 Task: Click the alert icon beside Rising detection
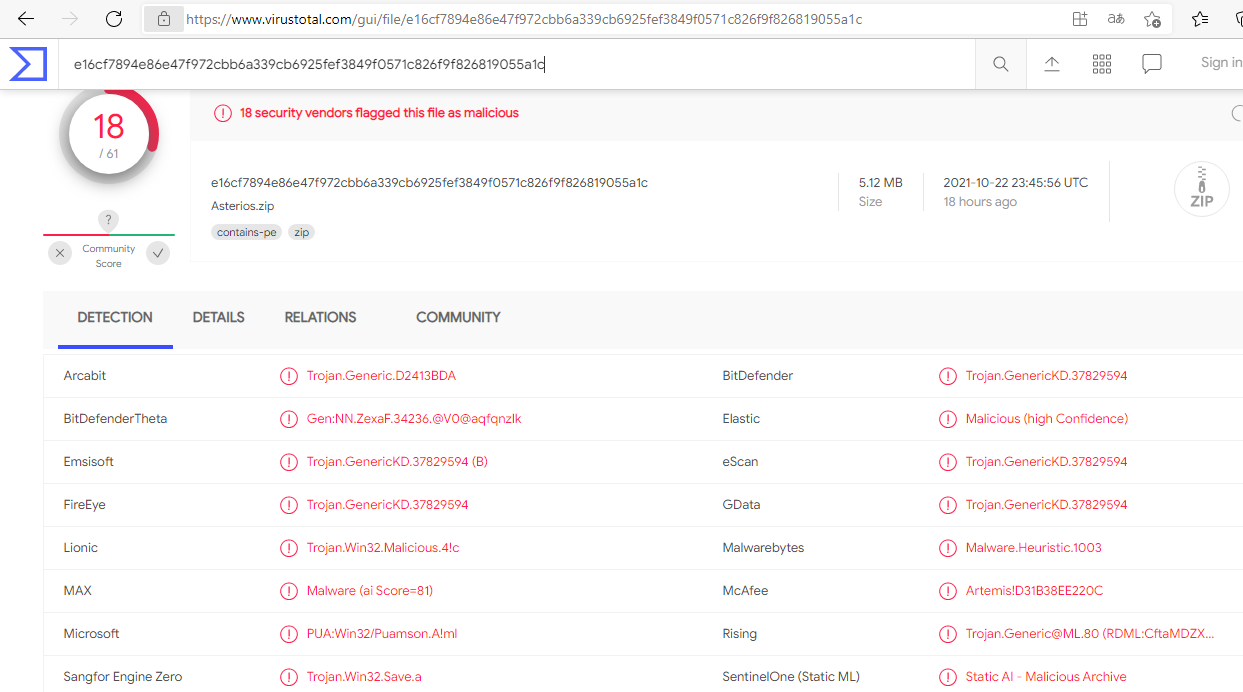[x=948, y=634]
